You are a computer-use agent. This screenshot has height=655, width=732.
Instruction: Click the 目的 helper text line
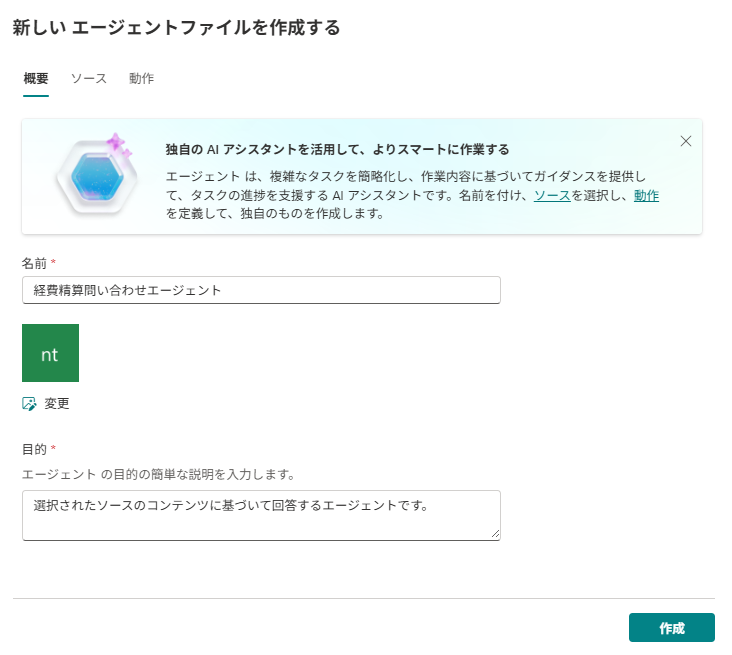click(158, 473)
